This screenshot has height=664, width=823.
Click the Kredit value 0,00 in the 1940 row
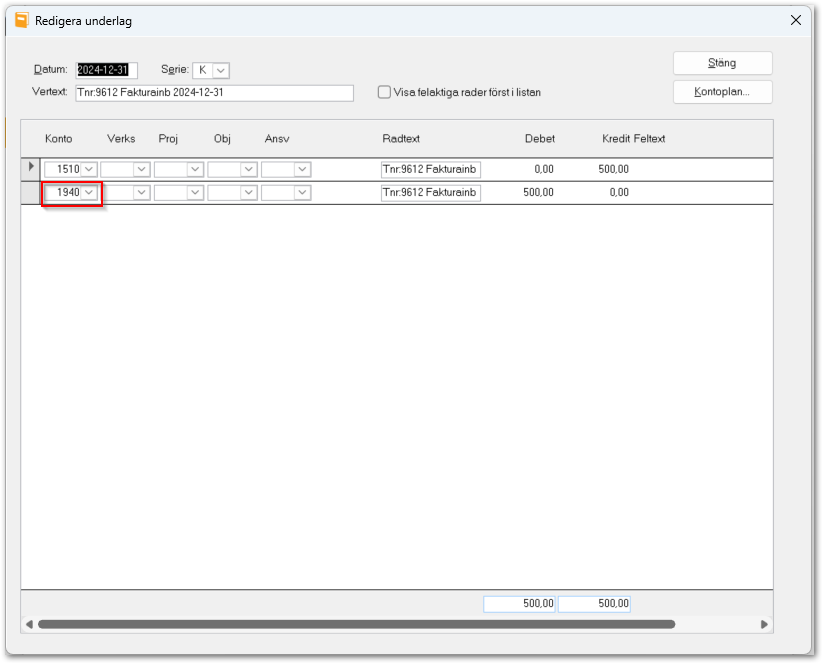(x=619, y=192)
